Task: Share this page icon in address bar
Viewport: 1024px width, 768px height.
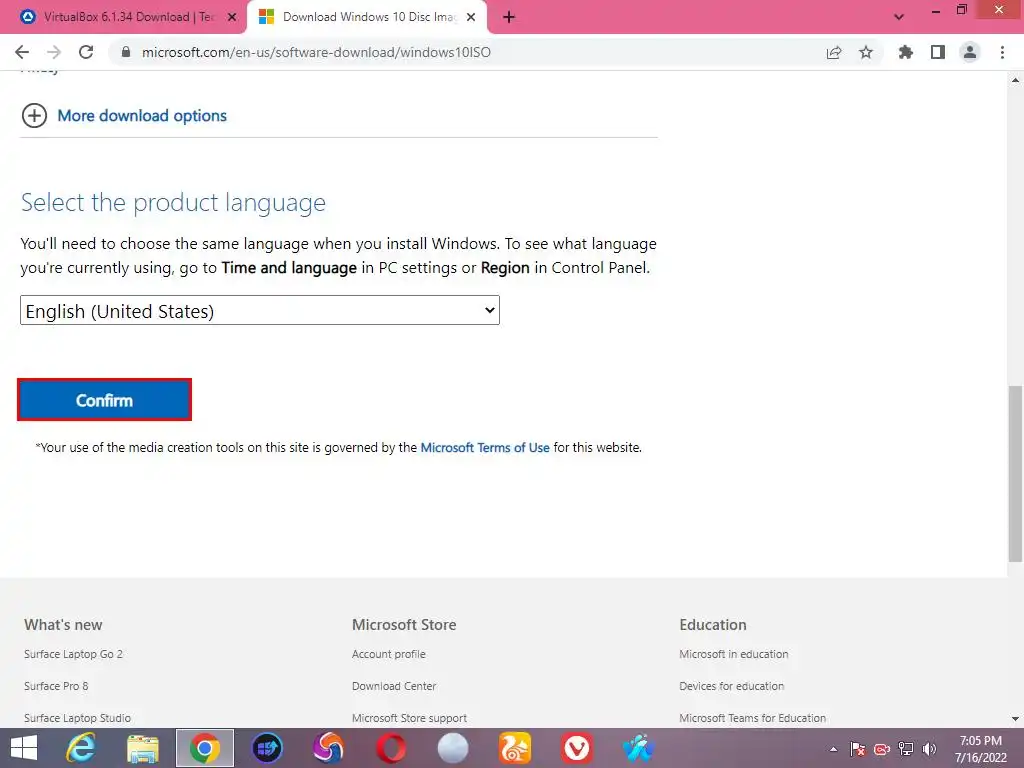Action: pyautogui.click(x=834, y=52)
